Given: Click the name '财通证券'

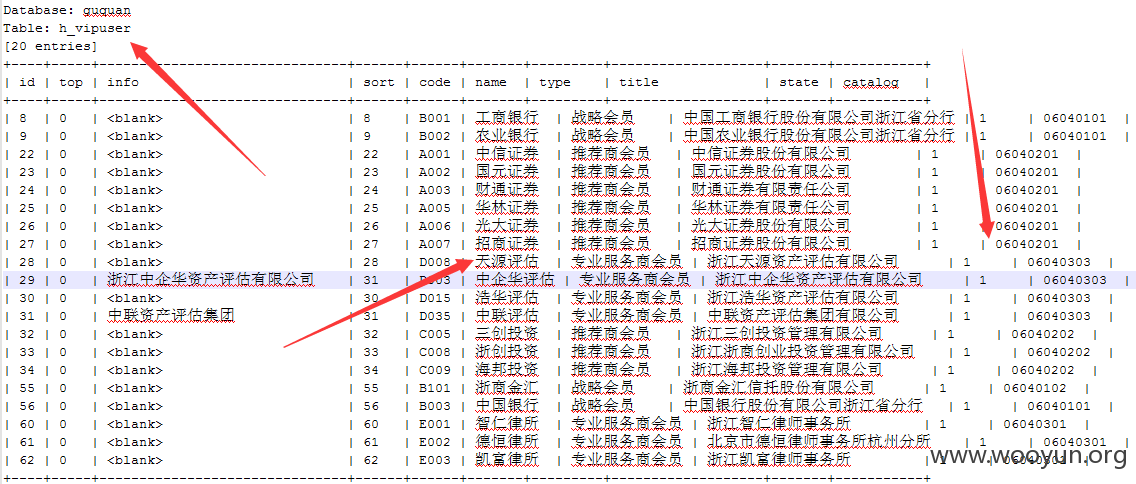Looking at the screenshot, I should point(507,190).
